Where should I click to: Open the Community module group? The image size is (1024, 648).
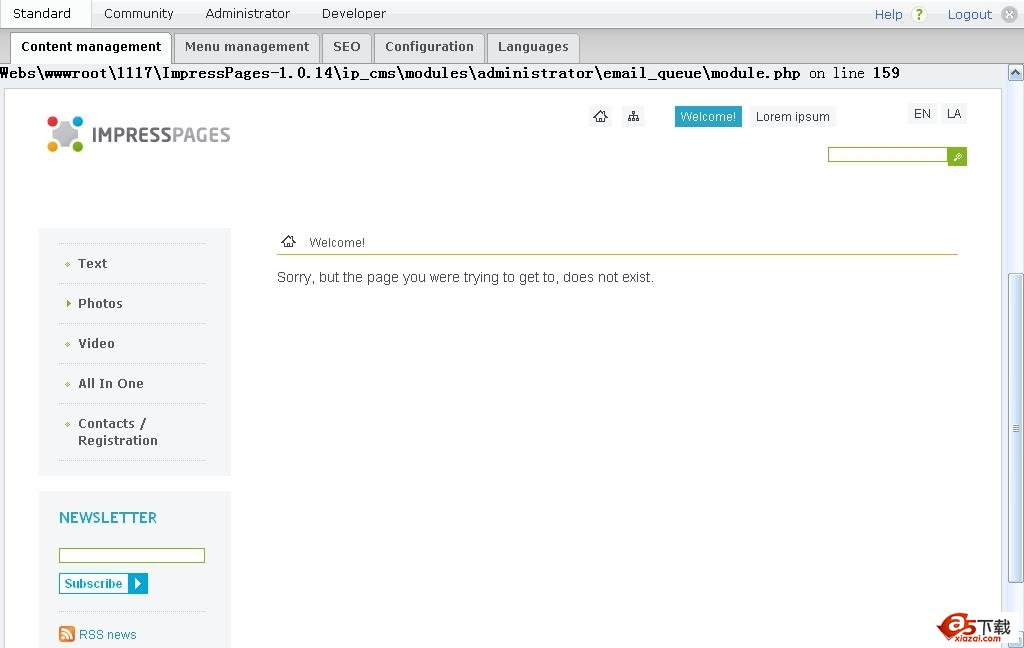coord(138,13)
